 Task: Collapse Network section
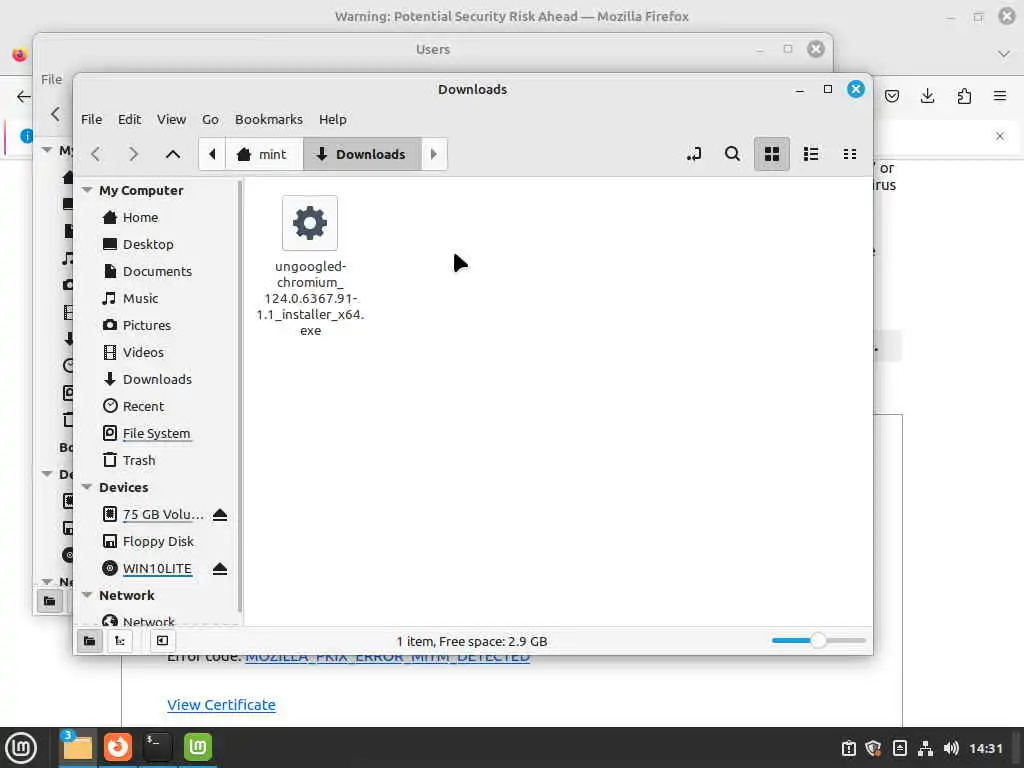(x=87, y=595)
